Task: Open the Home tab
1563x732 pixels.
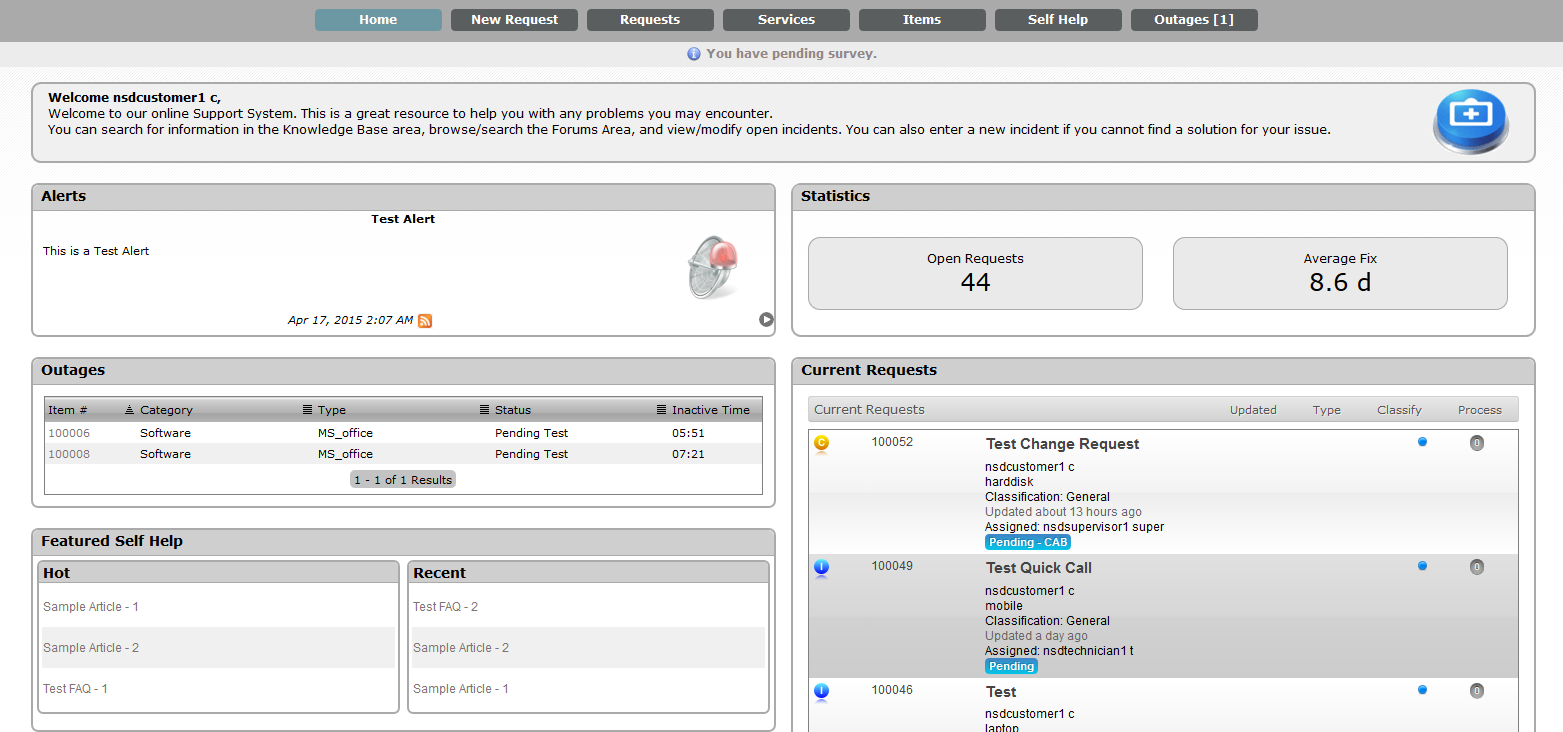Action: (378, 20)
